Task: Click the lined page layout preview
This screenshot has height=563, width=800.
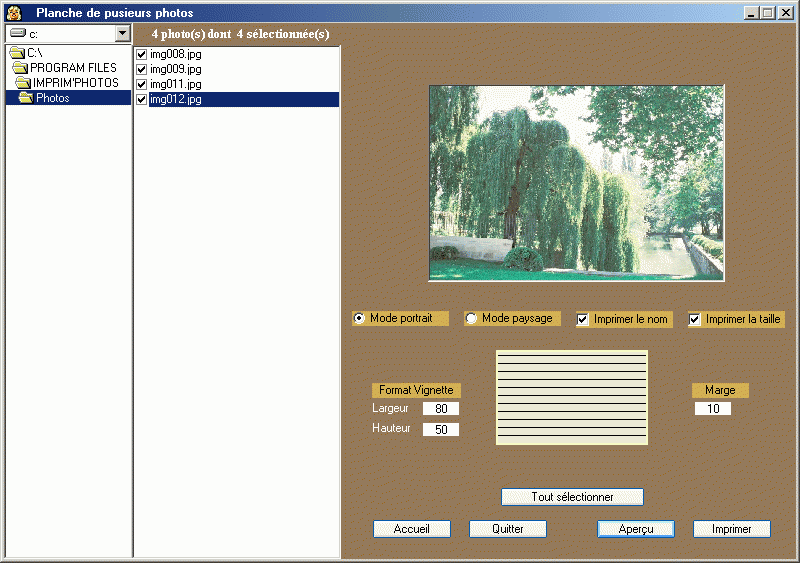Action: (572, 397)
